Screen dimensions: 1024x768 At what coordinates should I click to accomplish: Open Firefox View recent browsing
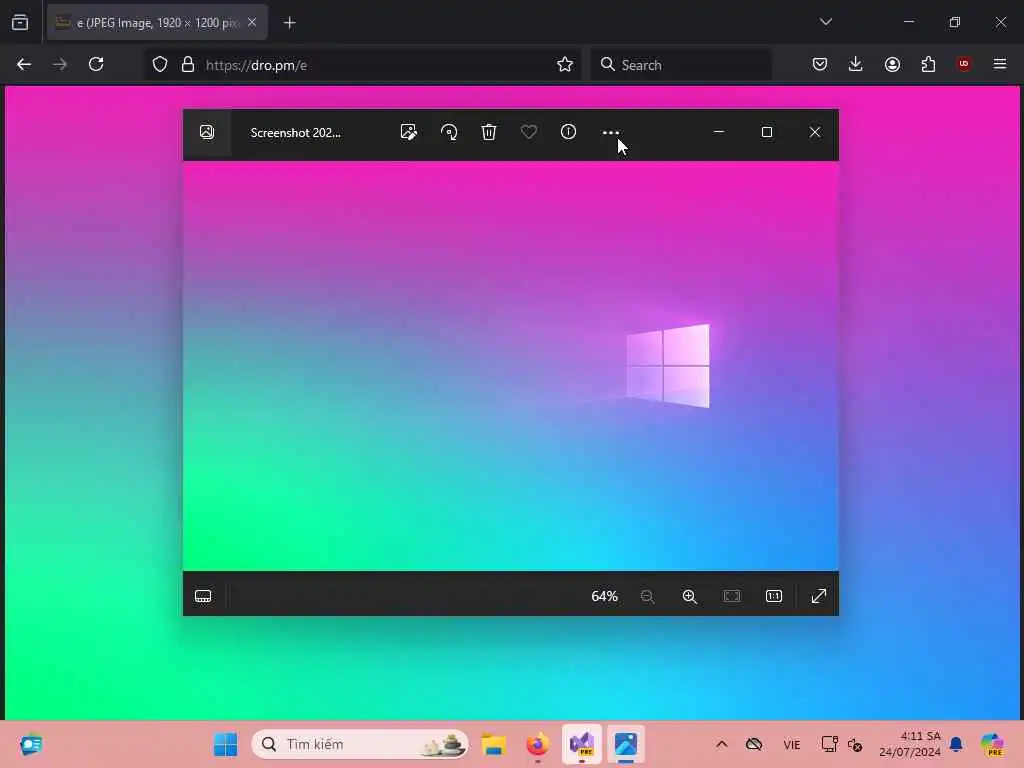[x=20, y=23]
